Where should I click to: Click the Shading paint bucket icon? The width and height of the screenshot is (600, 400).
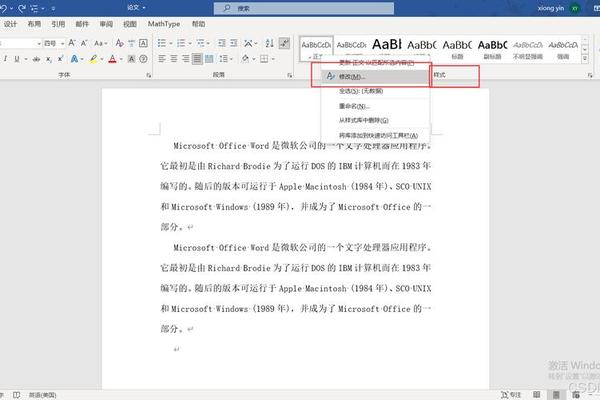point(245,59)
